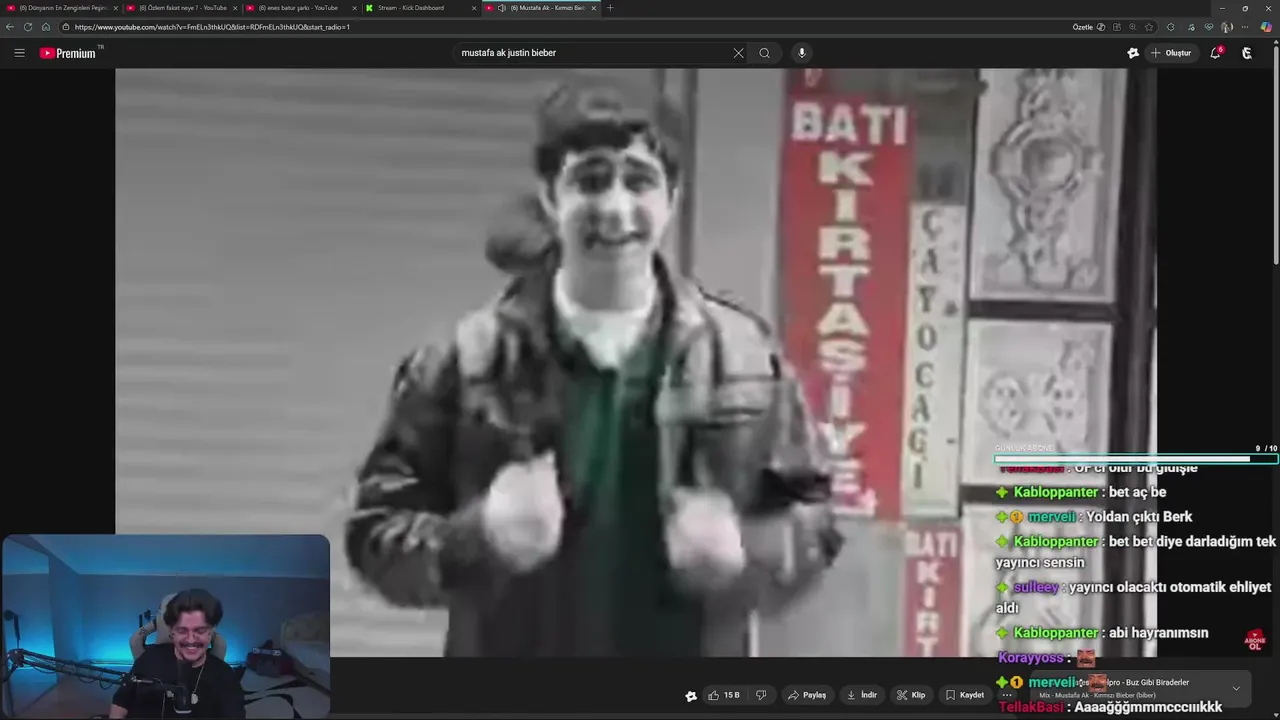Click the site info lock icon

click(x=66, y=27)
